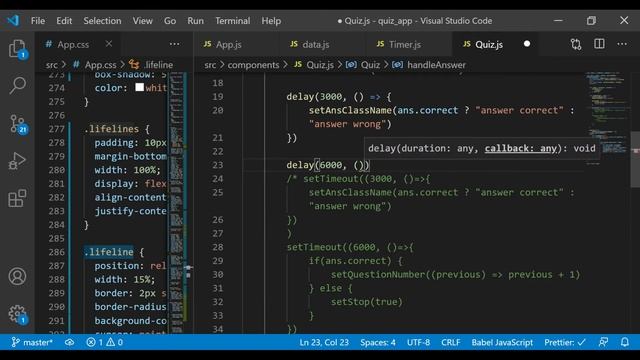Open the Terminal menu

click(233, 21)
